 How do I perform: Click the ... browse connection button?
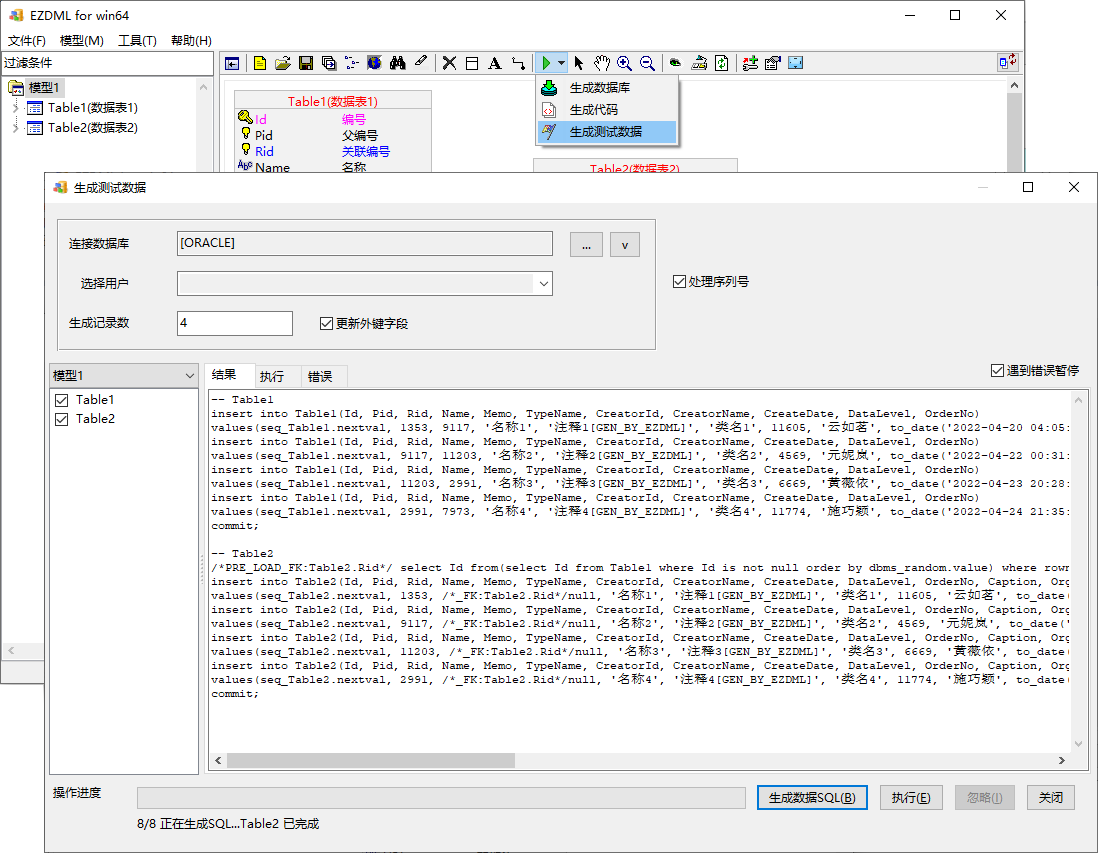click(586, 245)
